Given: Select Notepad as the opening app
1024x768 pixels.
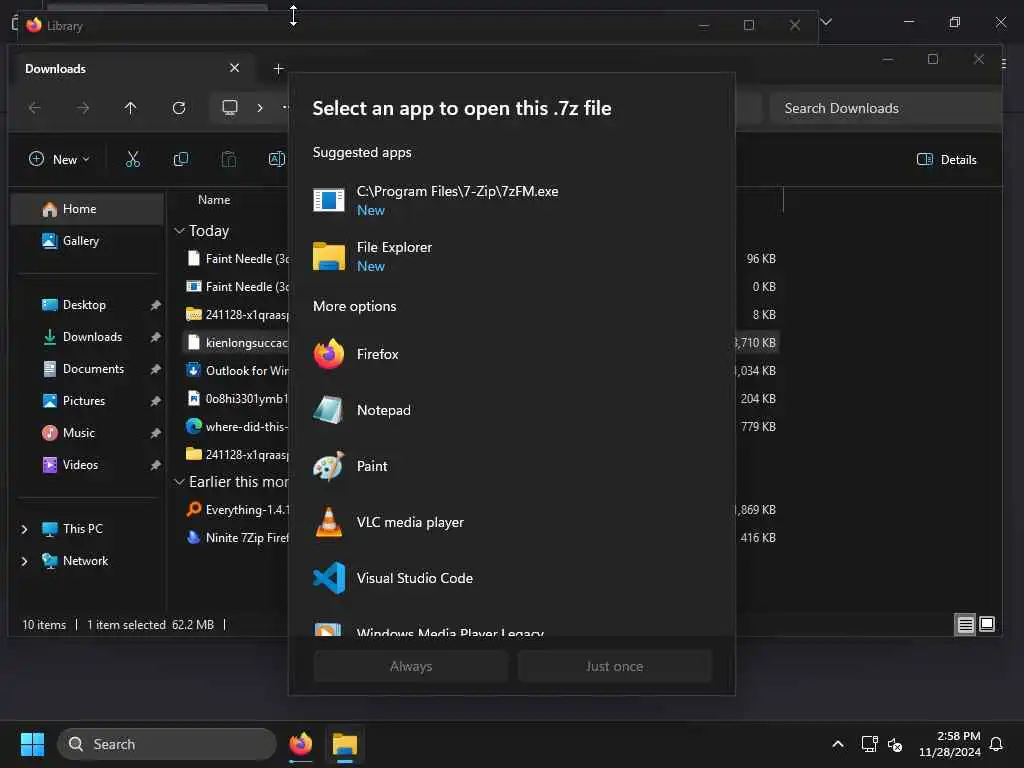Looking at the screenshot, I should [x=511, y=410].
